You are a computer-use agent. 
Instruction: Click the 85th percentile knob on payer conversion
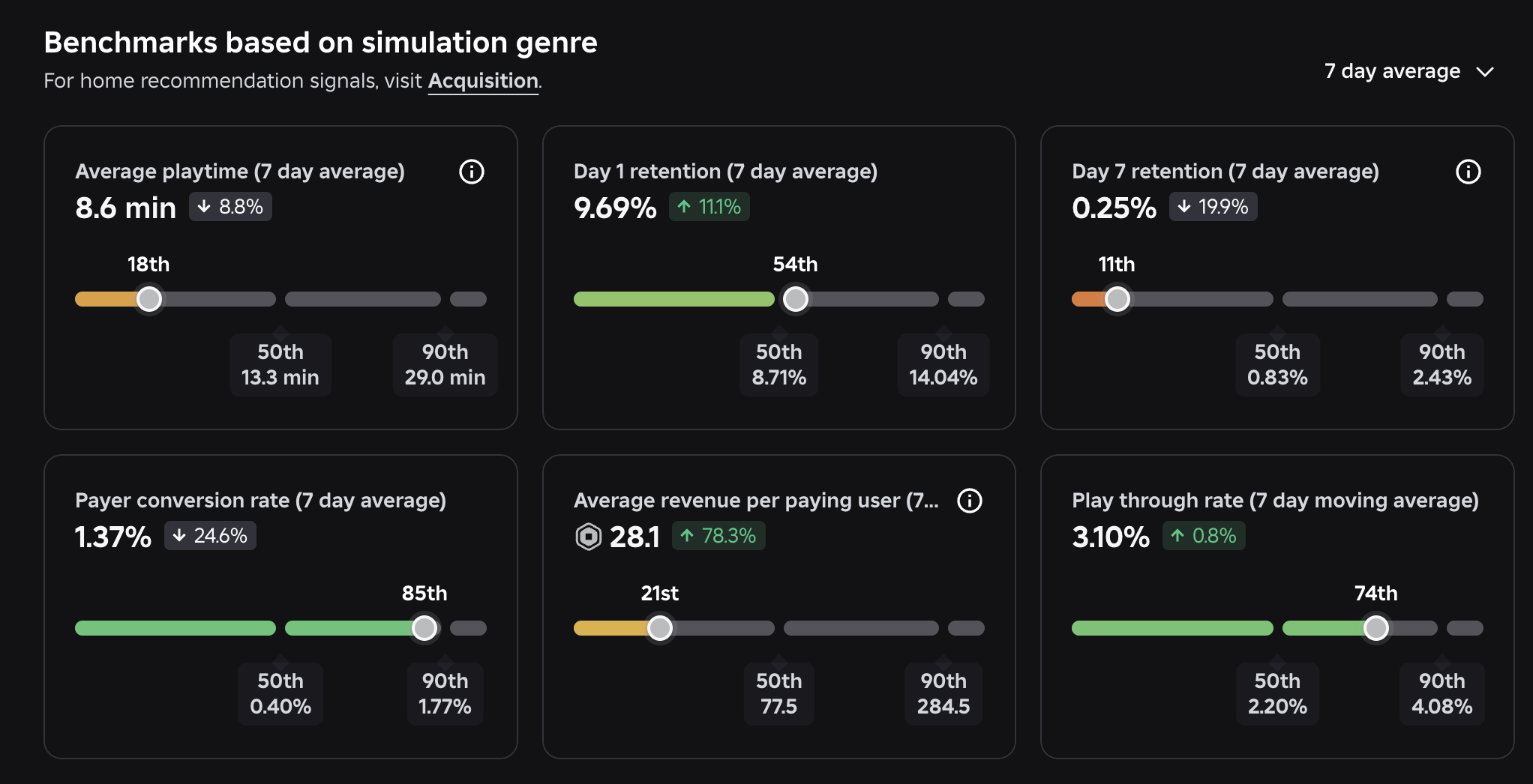[x=424, y=628]
